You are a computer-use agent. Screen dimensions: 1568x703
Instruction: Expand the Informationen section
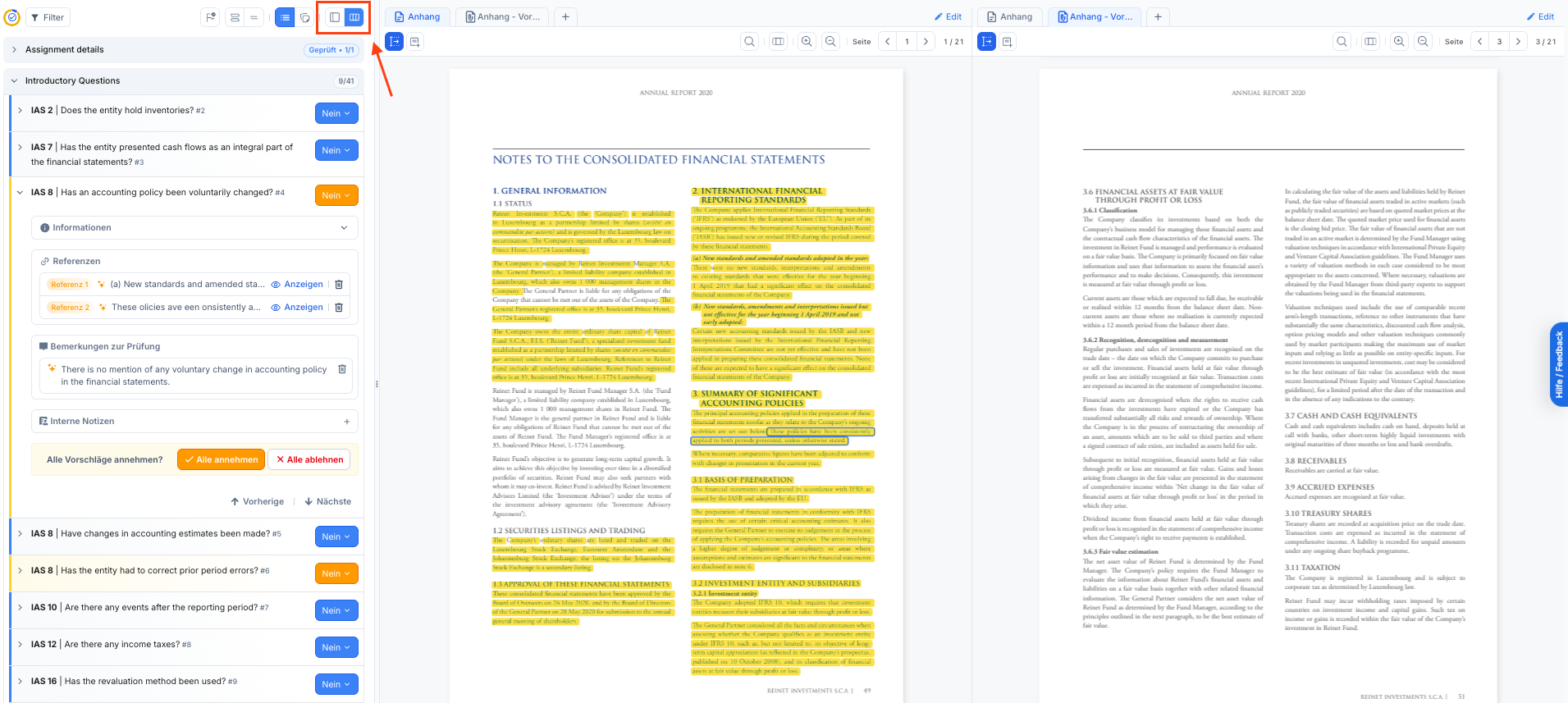click(x=195, y=228)
